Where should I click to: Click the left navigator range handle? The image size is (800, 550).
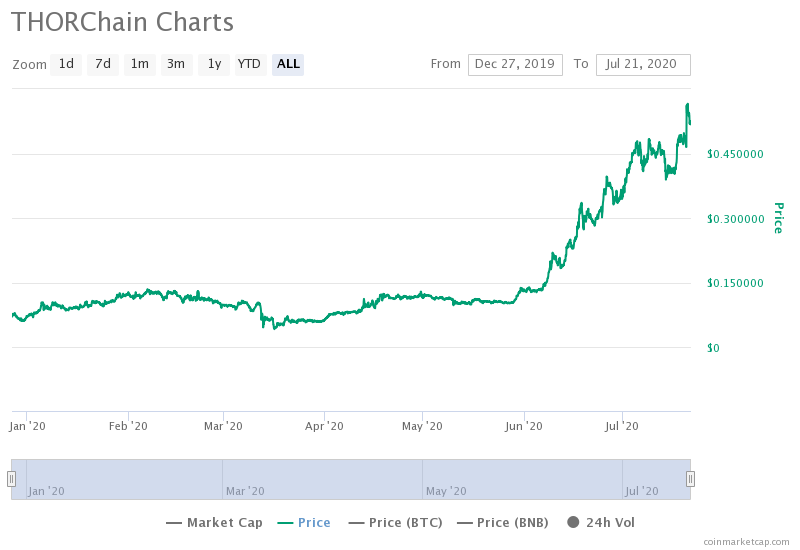click(11, 479)
